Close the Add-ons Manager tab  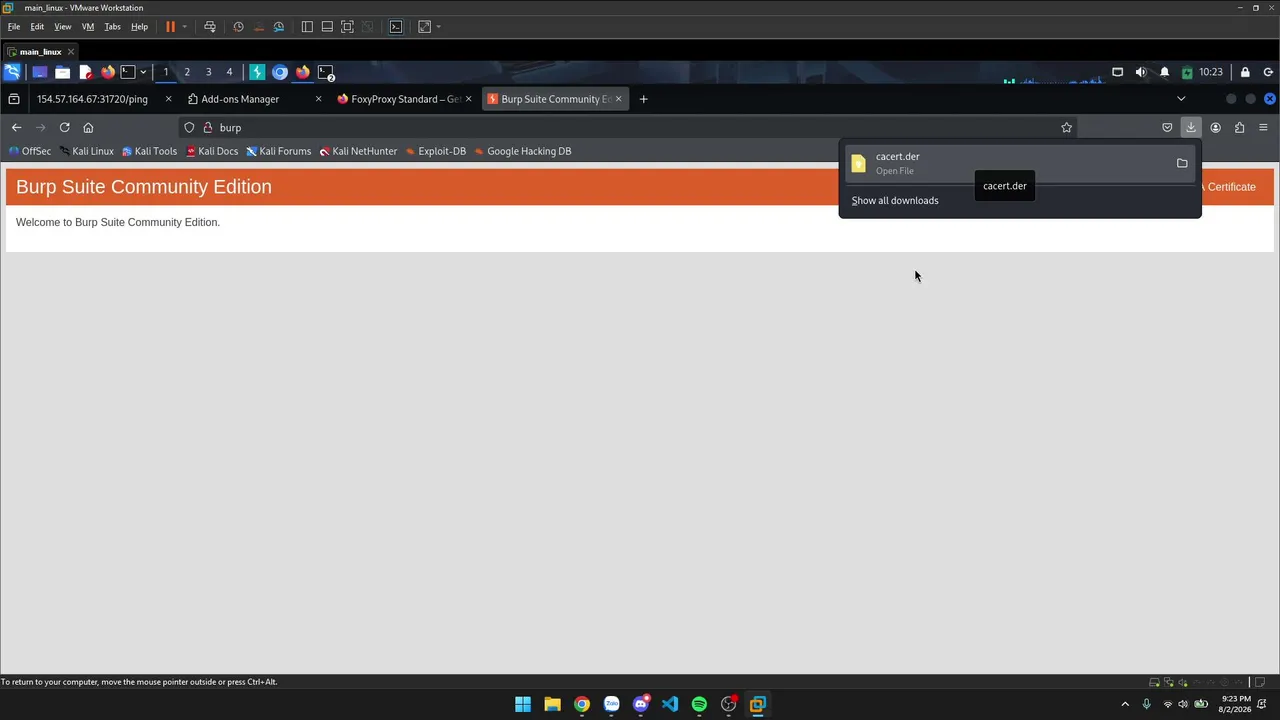click(x=319, y=99)
